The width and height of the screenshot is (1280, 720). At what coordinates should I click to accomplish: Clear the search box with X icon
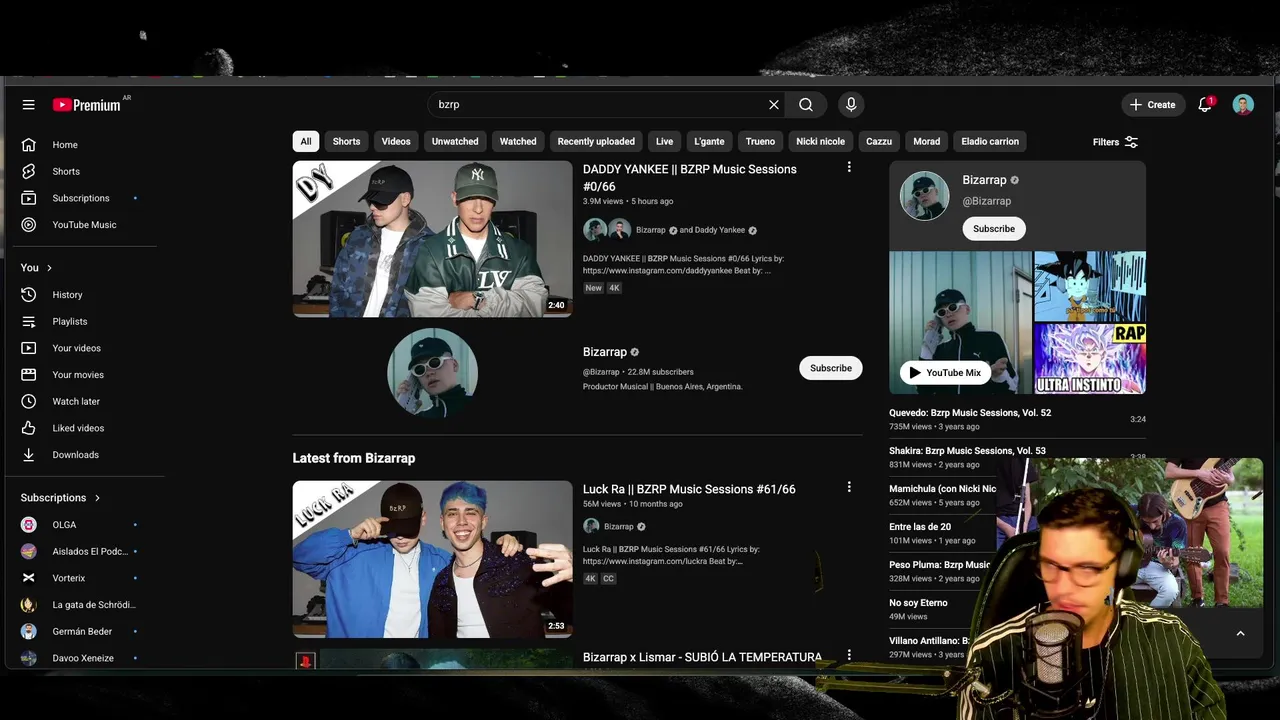(773, 104)
